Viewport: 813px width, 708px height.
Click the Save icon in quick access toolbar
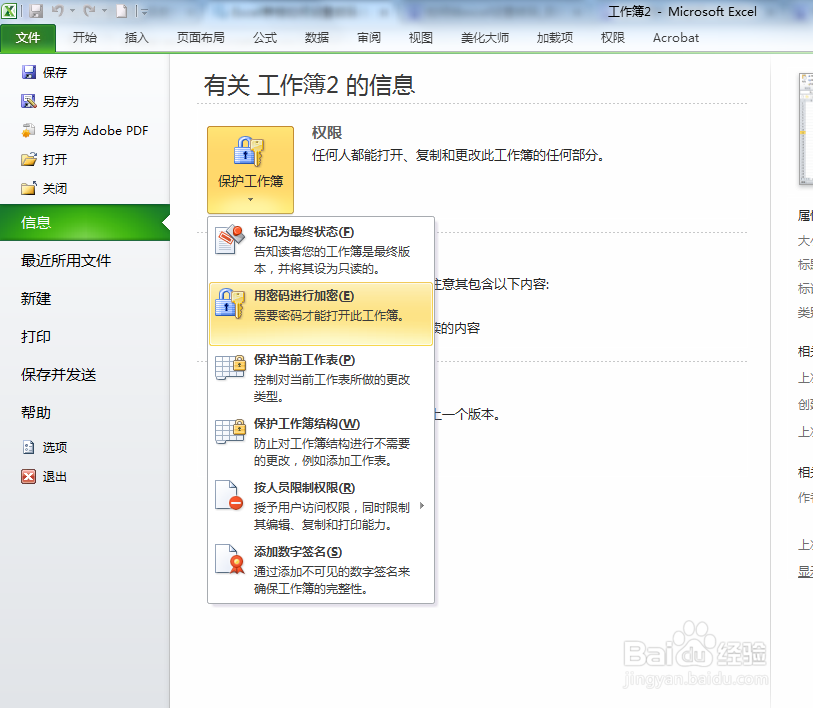(x=35, y=11)
